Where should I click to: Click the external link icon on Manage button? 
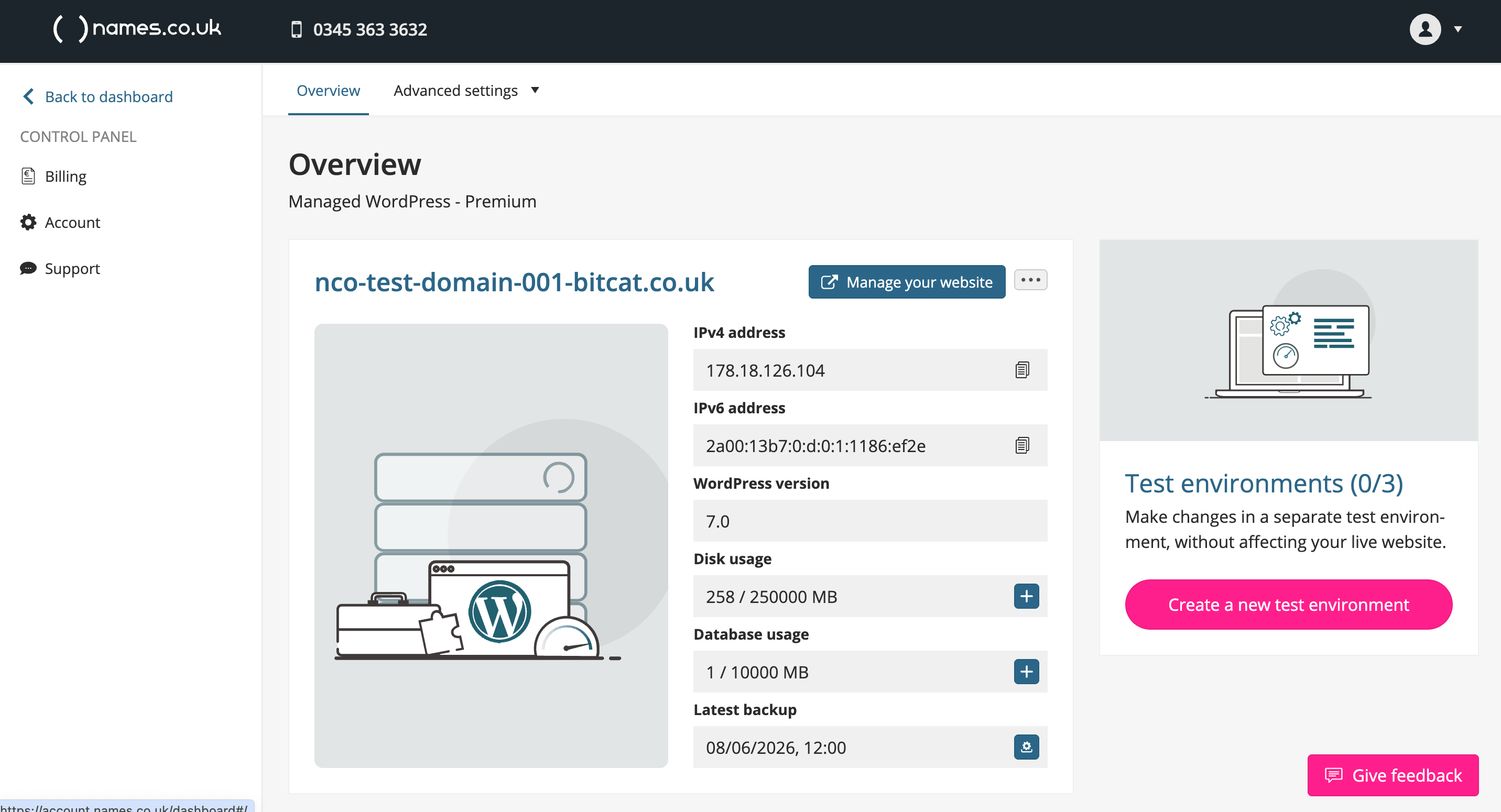click(x=829, y=282)
